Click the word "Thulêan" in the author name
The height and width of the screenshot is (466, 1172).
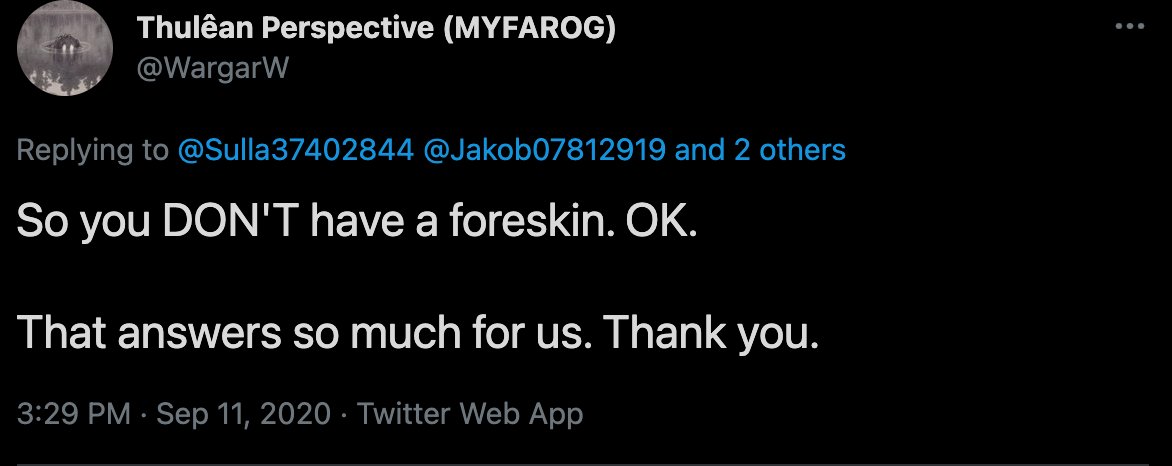click(184, 31)
